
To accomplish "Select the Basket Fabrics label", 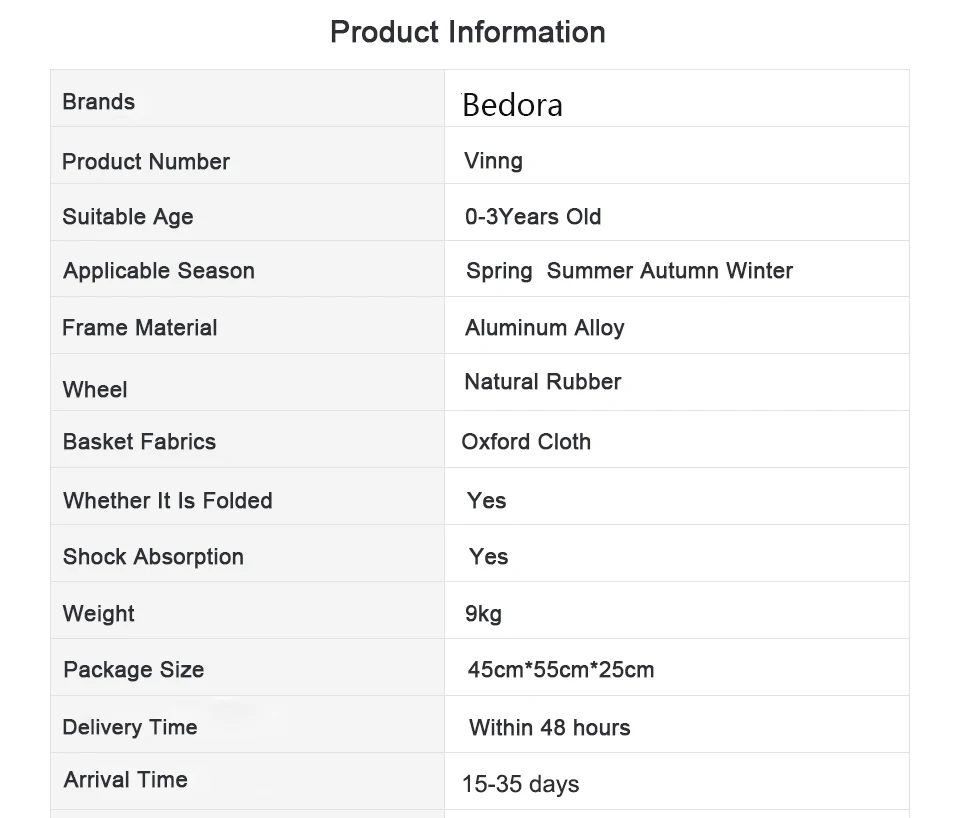I will [140, 441].
